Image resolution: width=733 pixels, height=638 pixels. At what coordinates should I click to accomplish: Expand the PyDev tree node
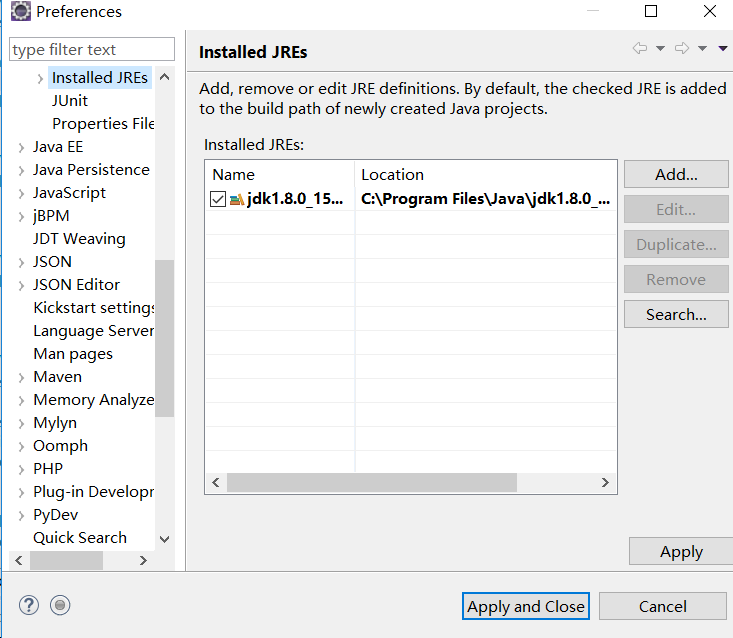click(21, 516)
